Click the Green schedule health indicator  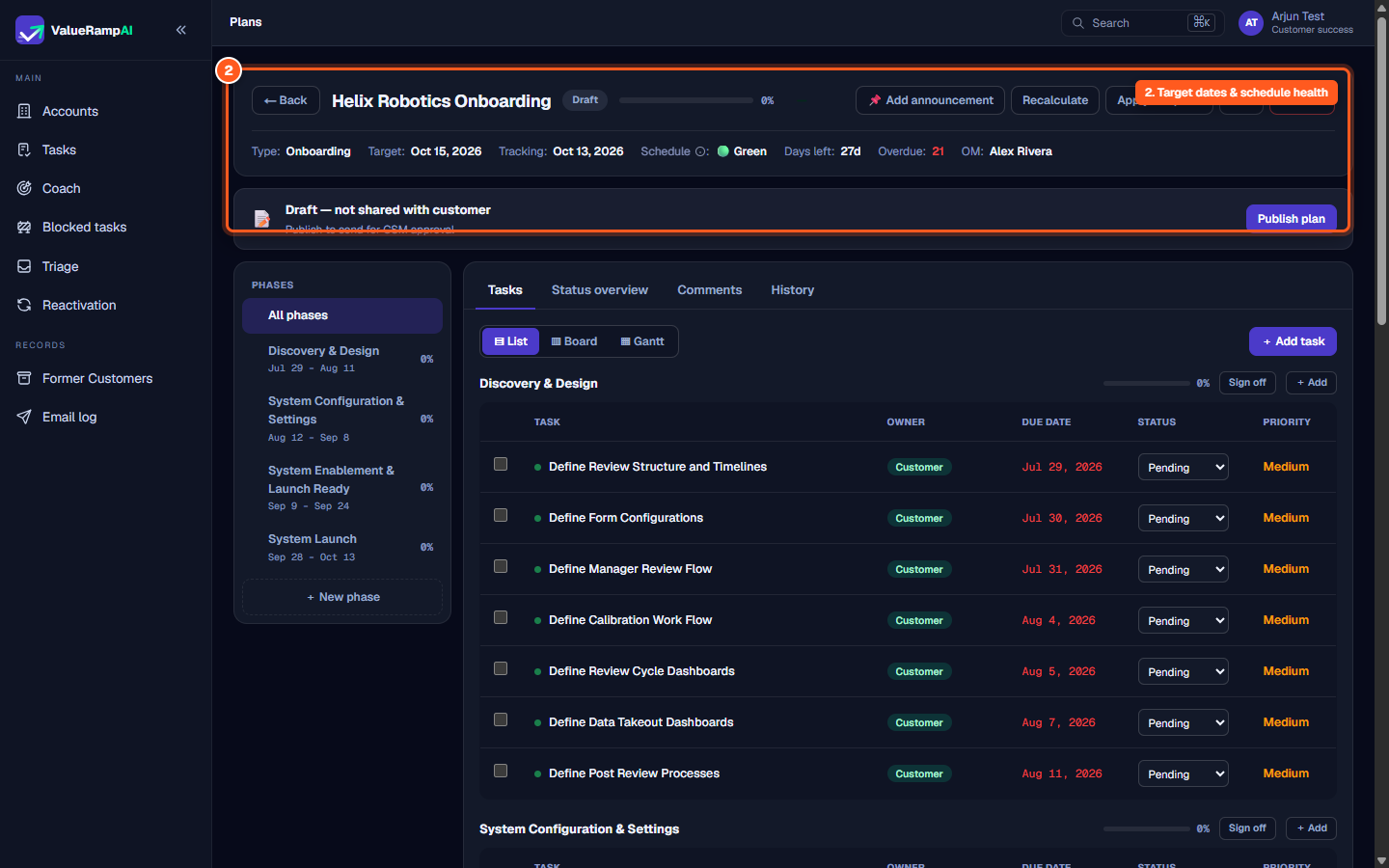[x=742, y=151]
